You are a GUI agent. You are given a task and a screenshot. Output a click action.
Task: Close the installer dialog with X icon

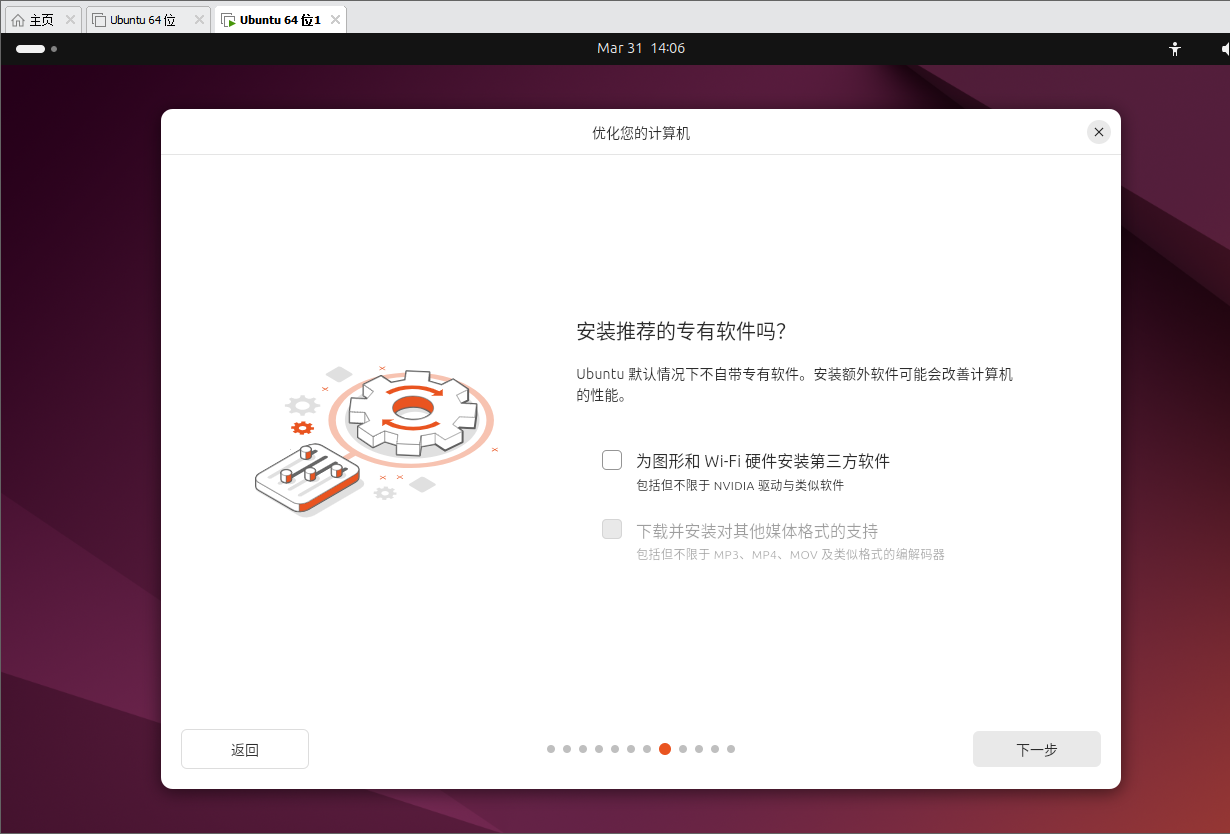pyautogui.click(x=1099, y=132)
